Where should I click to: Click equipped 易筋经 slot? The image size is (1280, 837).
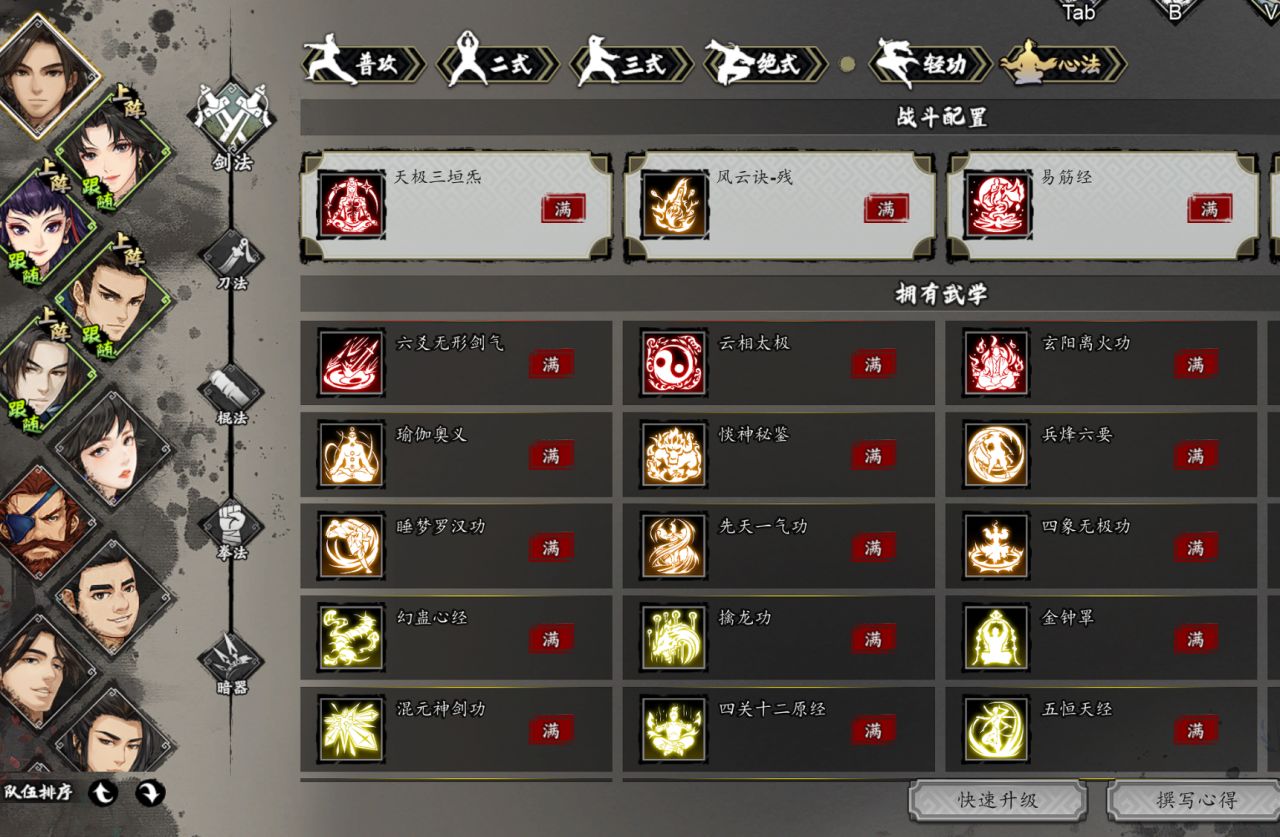click(x=1103, y=207)
